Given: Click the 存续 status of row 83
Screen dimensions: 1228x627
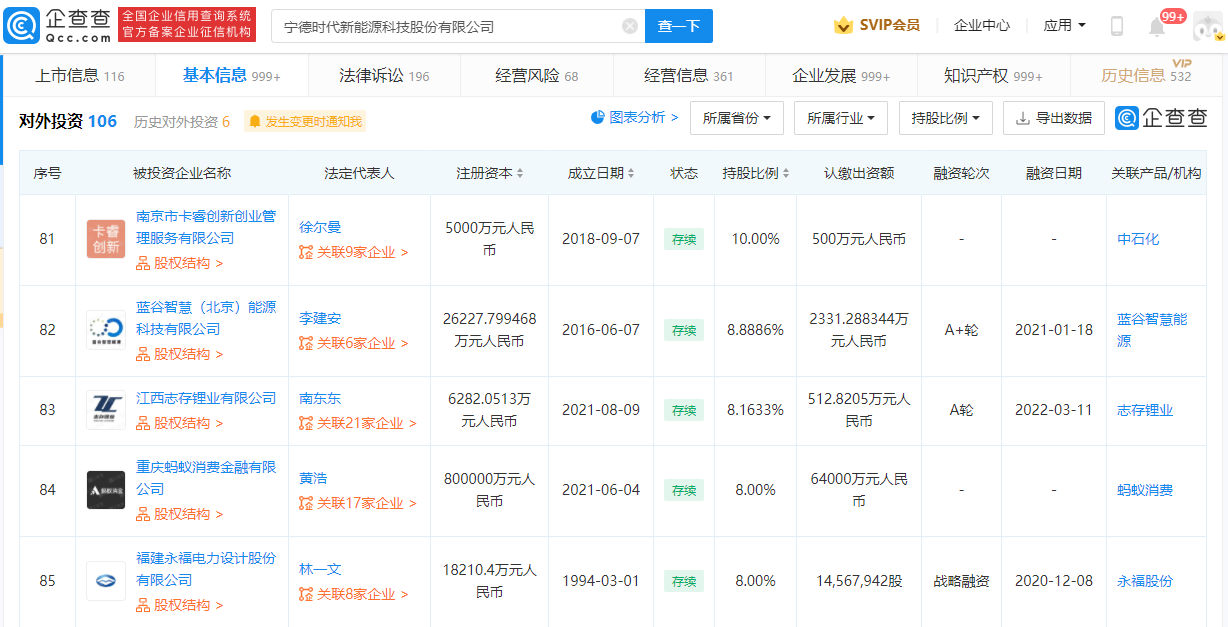Looking at the screenshot, I should point(684,410).
